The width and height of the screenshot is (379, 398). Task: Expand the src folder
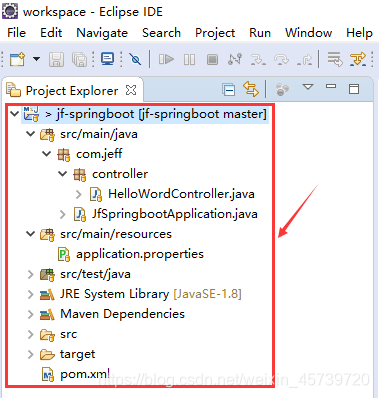[x=31, y=334]
